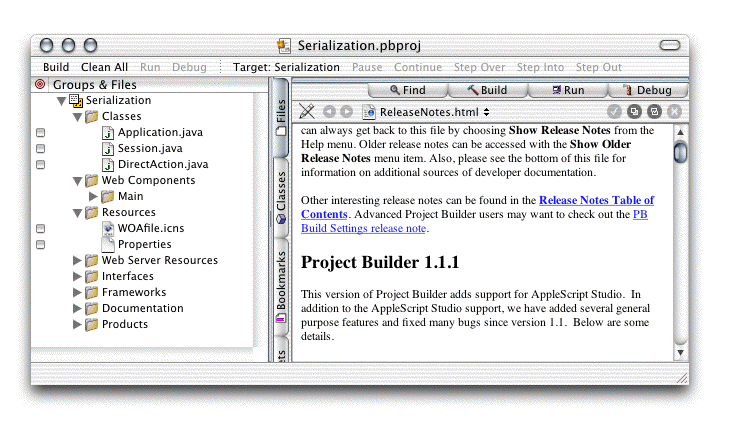Click the Frameworks folder icon

[x=92, y=292]
